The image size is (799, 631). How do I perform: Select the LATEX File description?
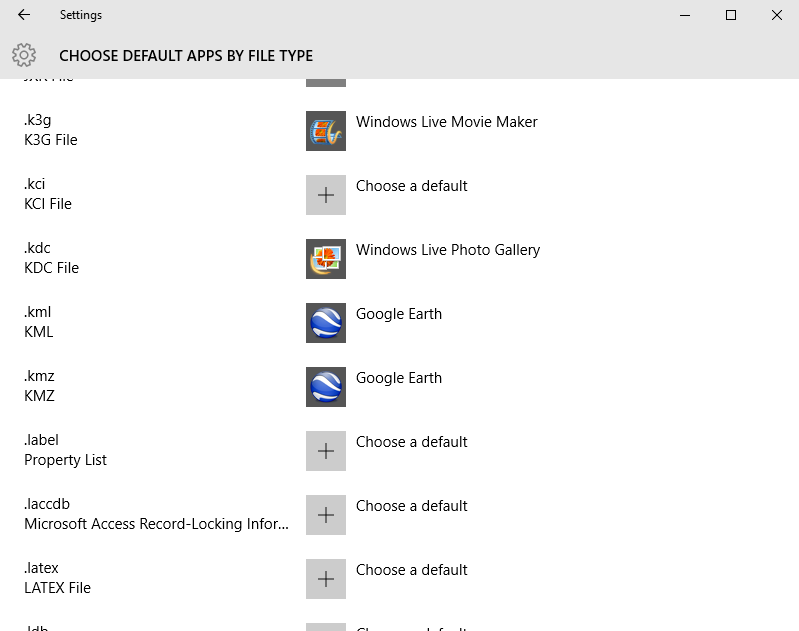(58, 588)
